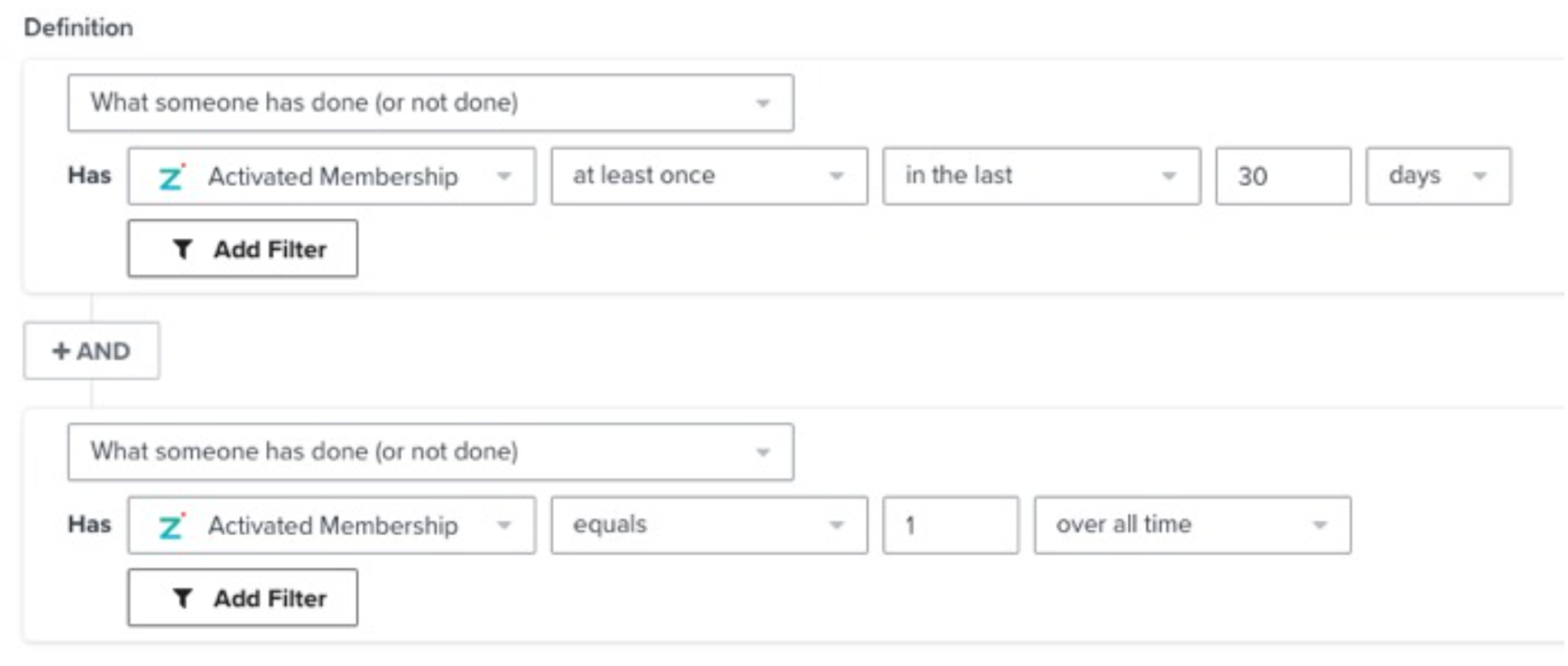1568x666 pixels.
Task: Open the 'over all time' dropdown
Action: [x=1192, y=526]
